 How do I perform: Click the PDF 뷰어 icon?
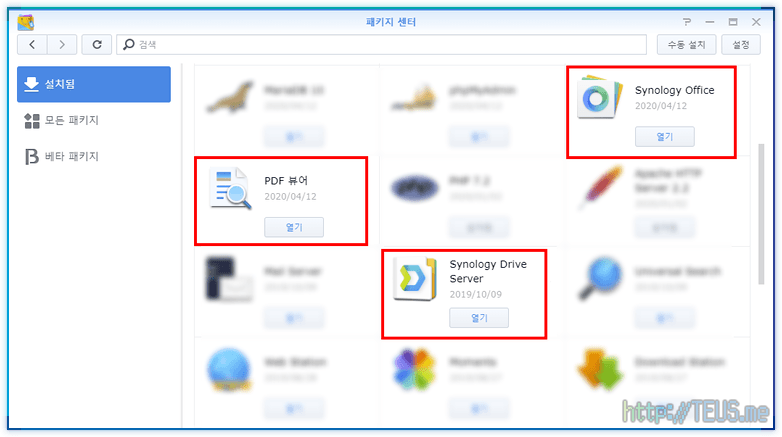click(x=230, y=188)
